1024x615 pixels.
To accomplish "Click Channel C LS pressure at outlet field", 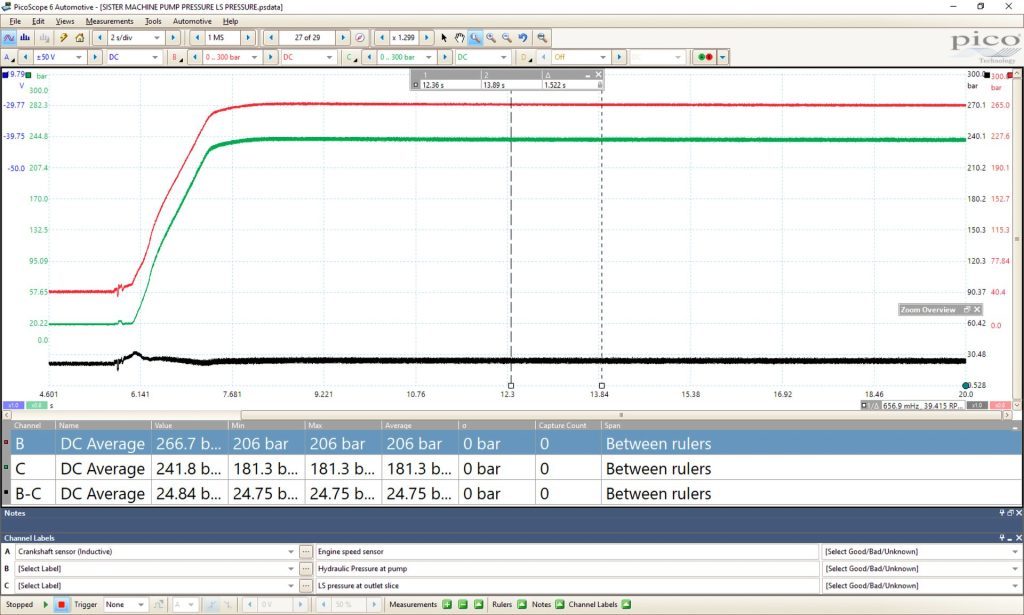I will (x=566, y=586).
